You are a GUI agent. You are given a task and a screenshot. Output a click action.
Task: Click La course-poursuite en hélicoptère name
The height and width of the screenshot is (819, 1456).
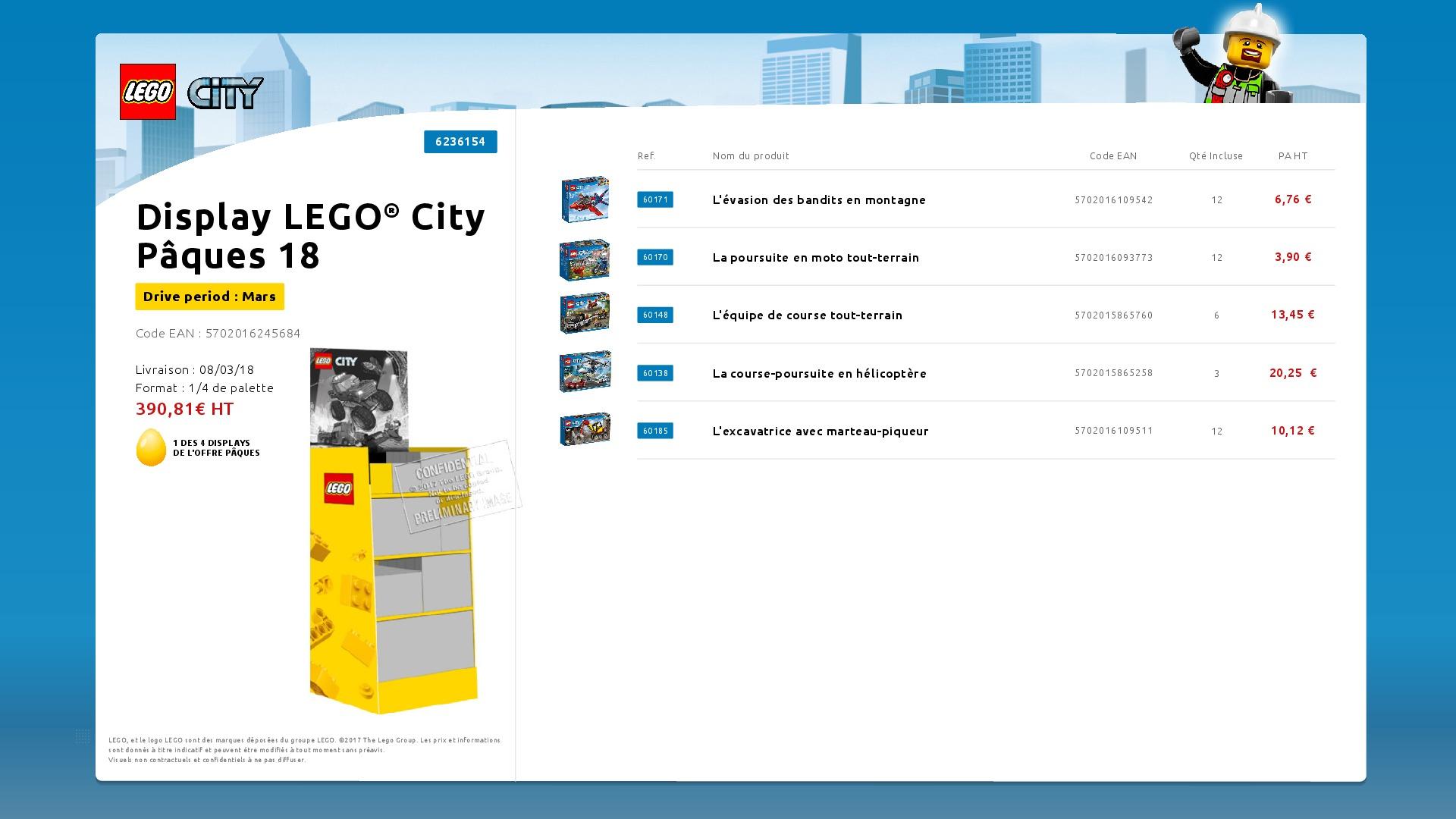click(819, 373)
